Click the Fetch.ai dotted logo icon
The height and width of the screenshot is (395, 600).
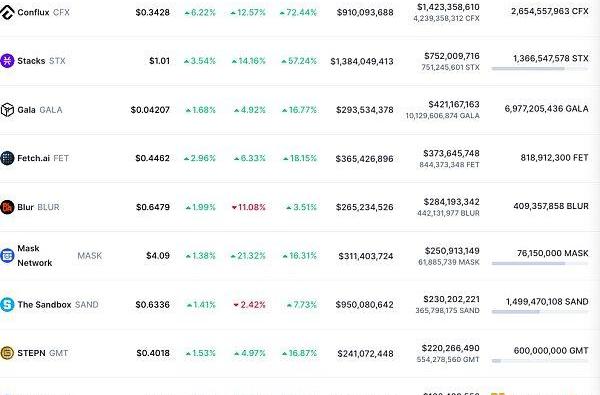coord(7,158)
